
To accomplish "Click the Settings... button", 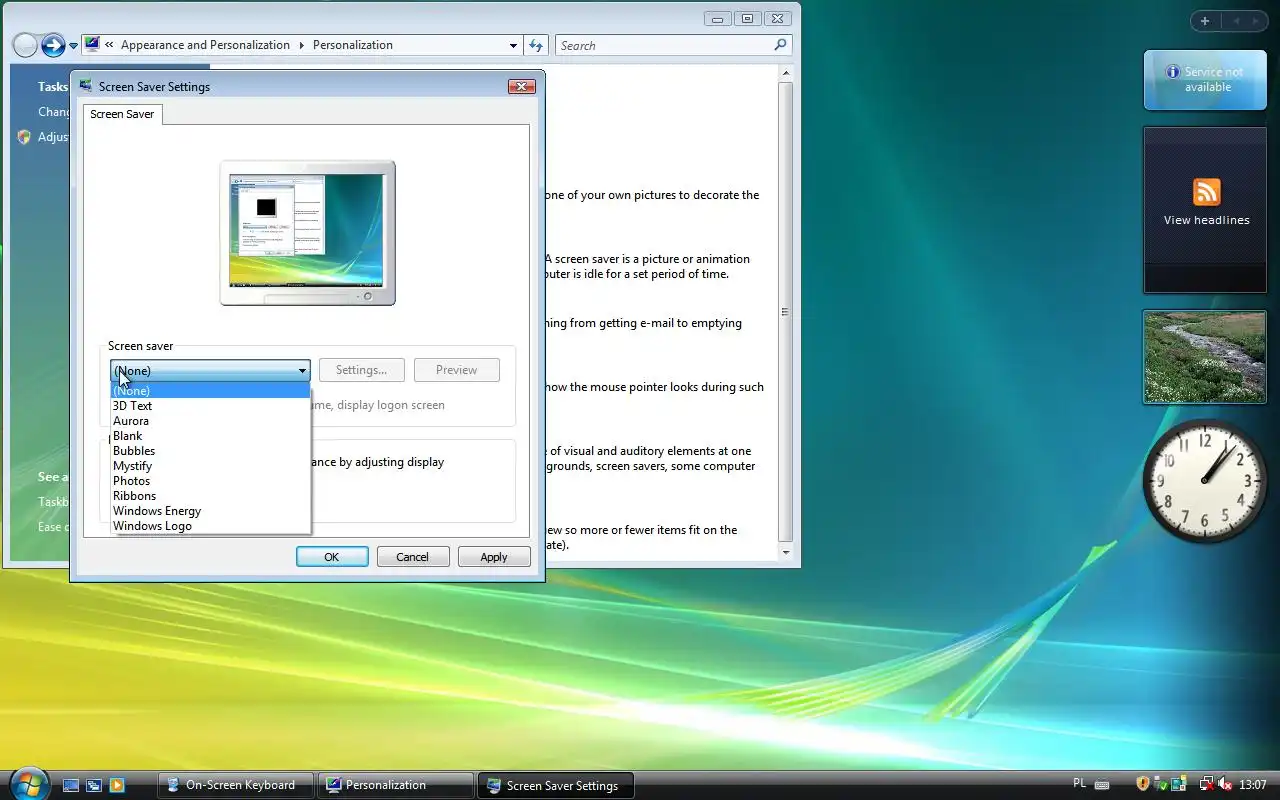I will pyautogui.click(x=361, y=370).
